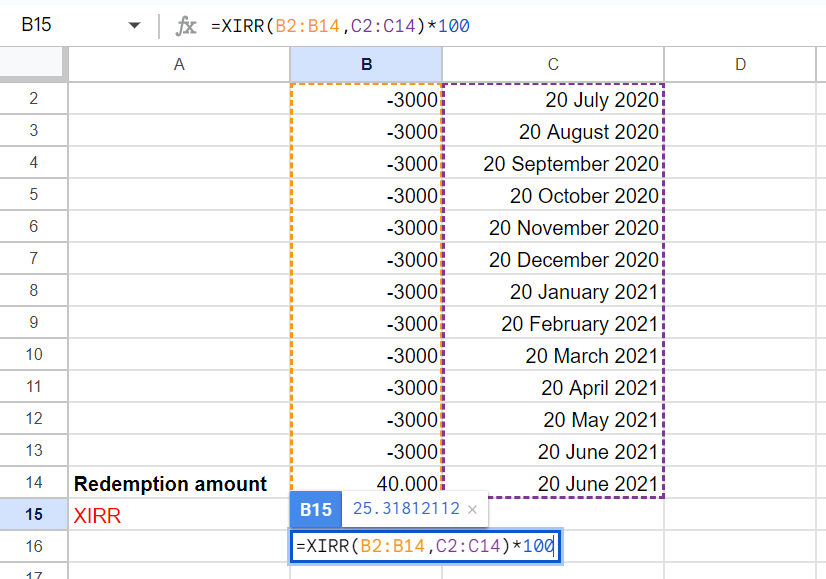Click the 20 July 2020 date cell
Viewport: 826px width, 579px height.
tap(553, 99)
